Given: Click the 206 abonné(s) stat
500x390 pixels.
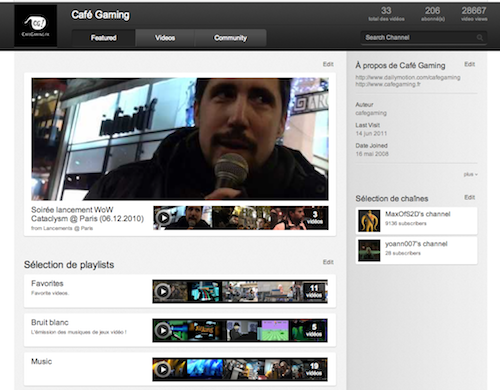Looking at the screenshot, I should tap(433, 14).
